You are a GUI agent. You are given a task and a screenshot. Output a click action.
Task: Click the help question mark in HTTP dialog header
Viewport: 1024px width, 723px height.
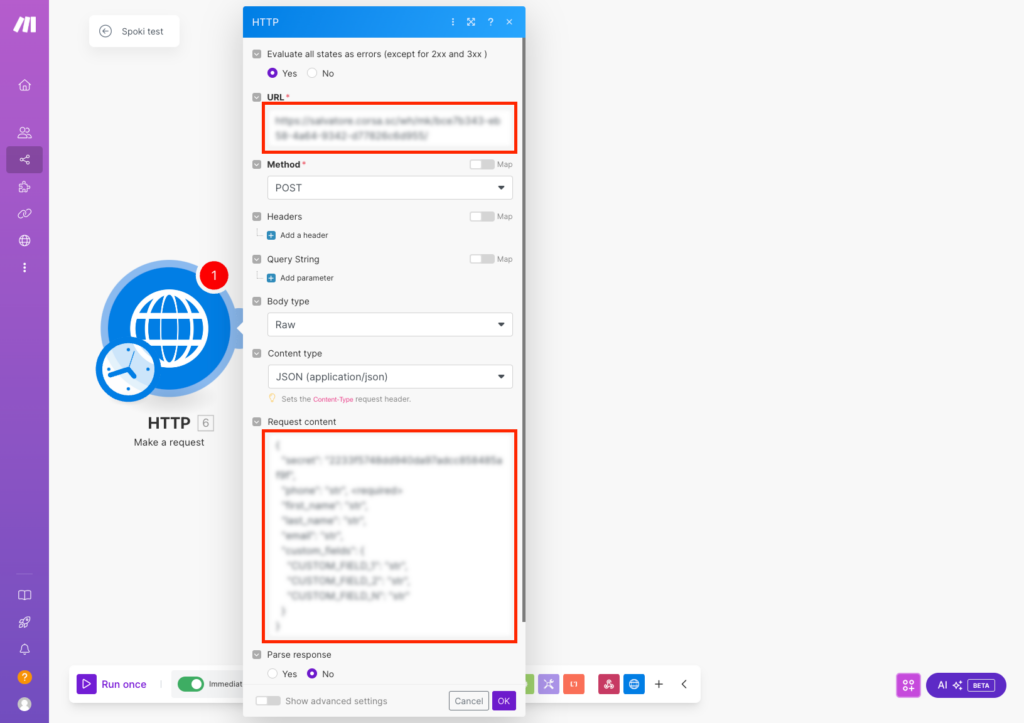490,22
